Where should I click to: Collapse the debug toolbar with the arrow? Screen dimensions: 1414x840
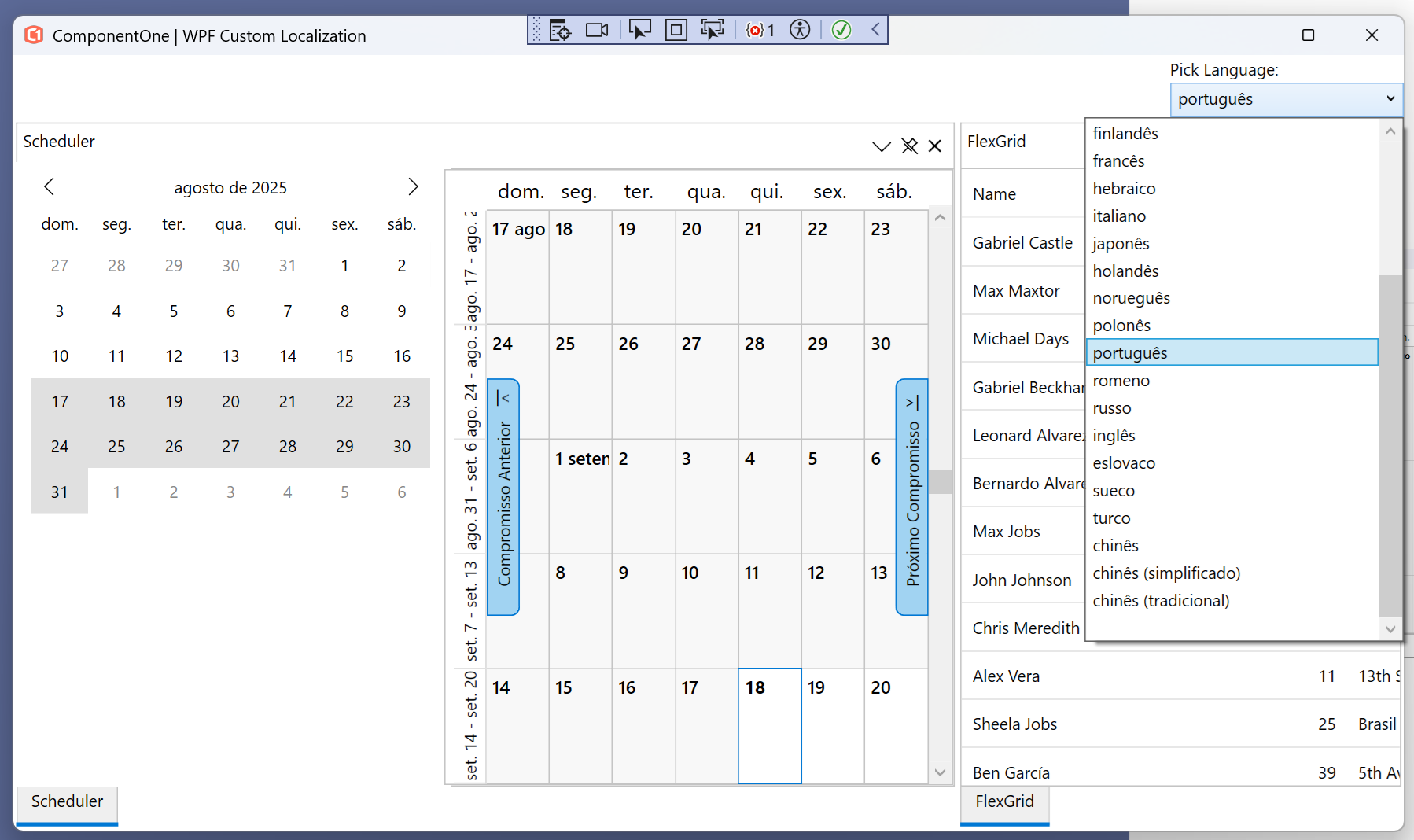click(875, 31)
